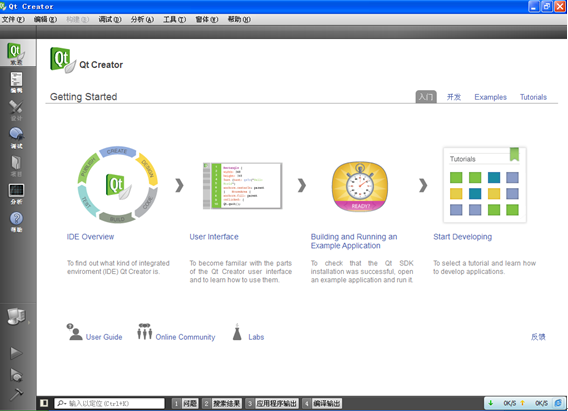The image size is (568, 411).
Task: Open Building and Running an Example Application
Action: (x=354, y=241)
